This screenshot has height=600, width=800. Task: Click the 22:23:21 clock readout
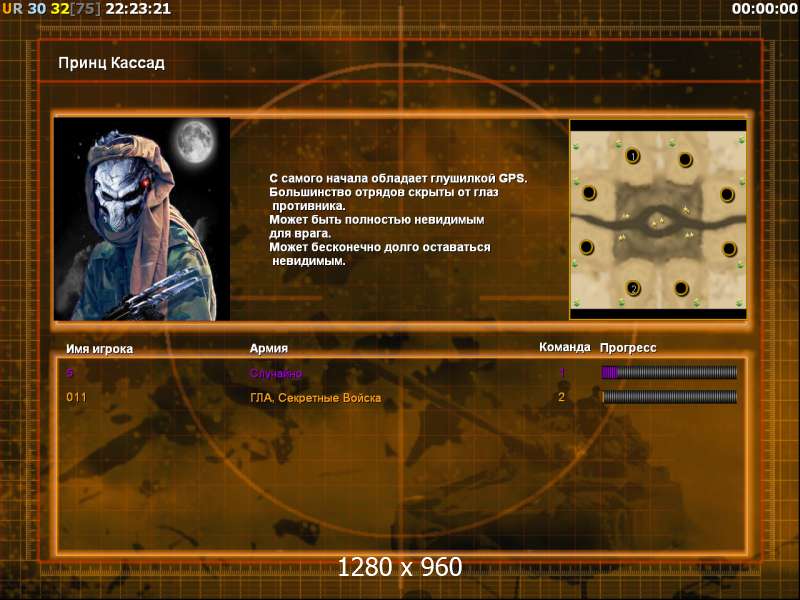tap(138, 9)
